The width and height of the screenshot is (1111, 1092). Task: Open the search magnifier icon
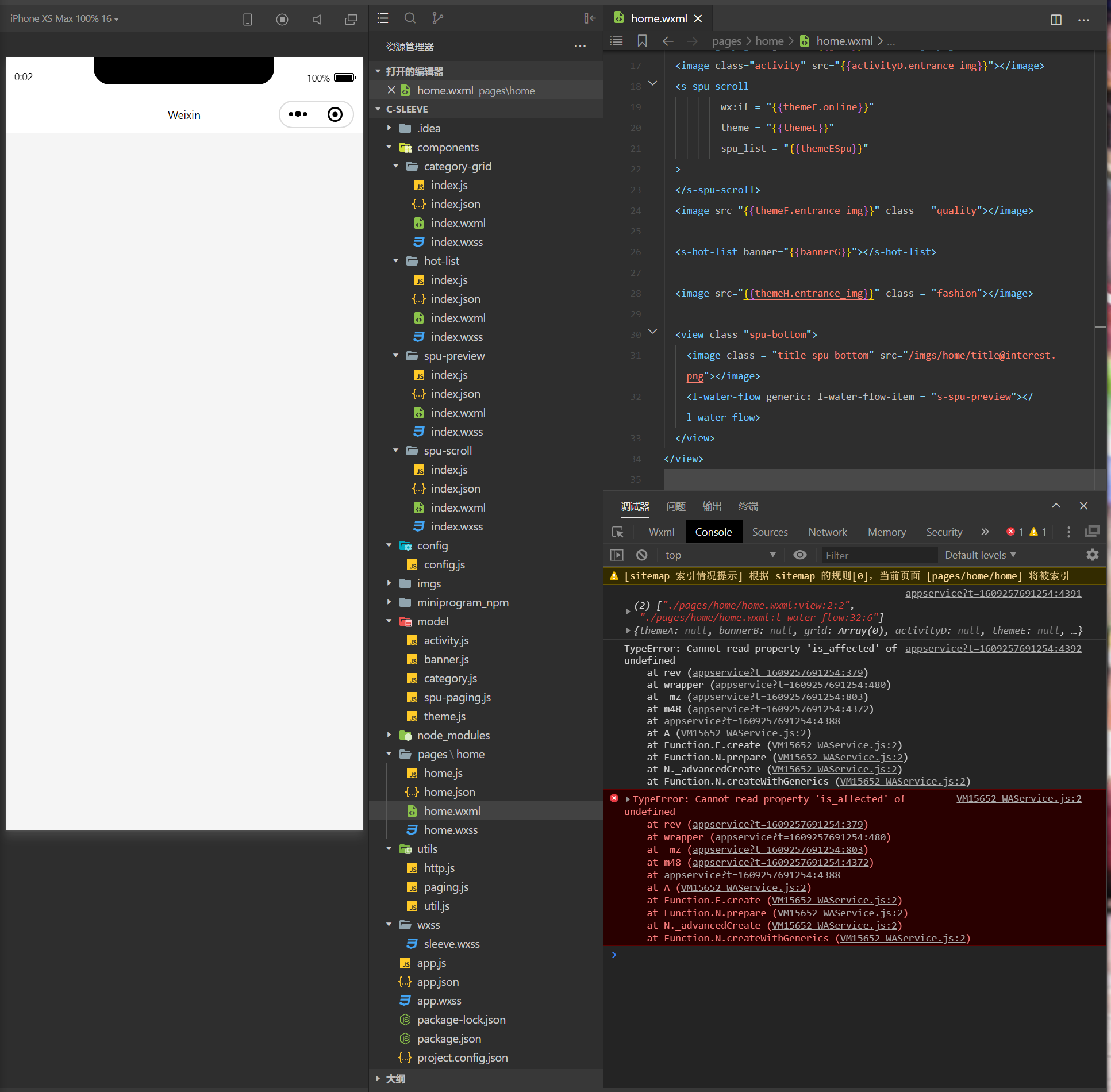point(410,18)
